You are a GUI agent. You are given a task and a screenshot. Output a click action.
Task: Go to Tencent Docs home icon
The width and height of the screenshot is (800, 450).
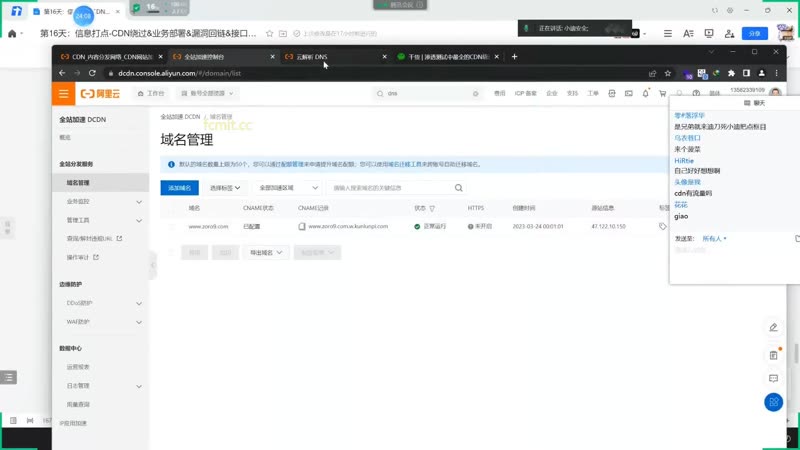click(12, 34)
